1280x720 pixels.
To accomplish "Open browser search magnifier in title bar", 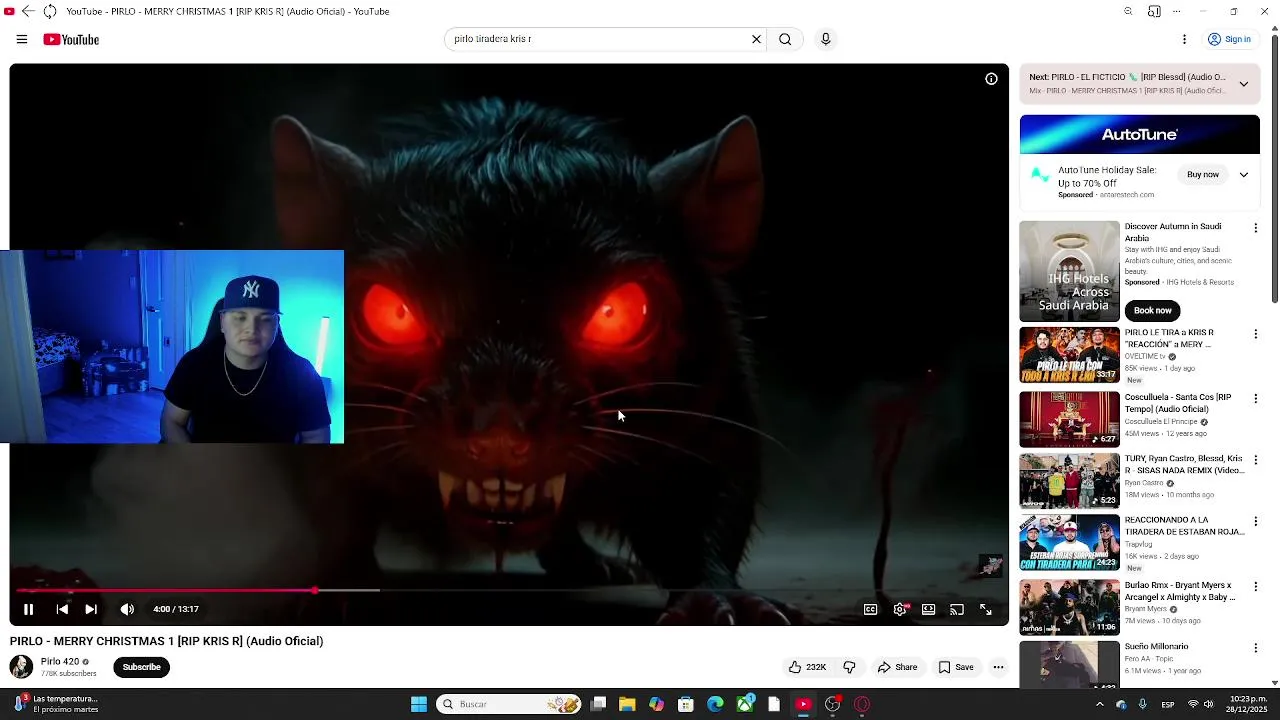I will 1128,11.
